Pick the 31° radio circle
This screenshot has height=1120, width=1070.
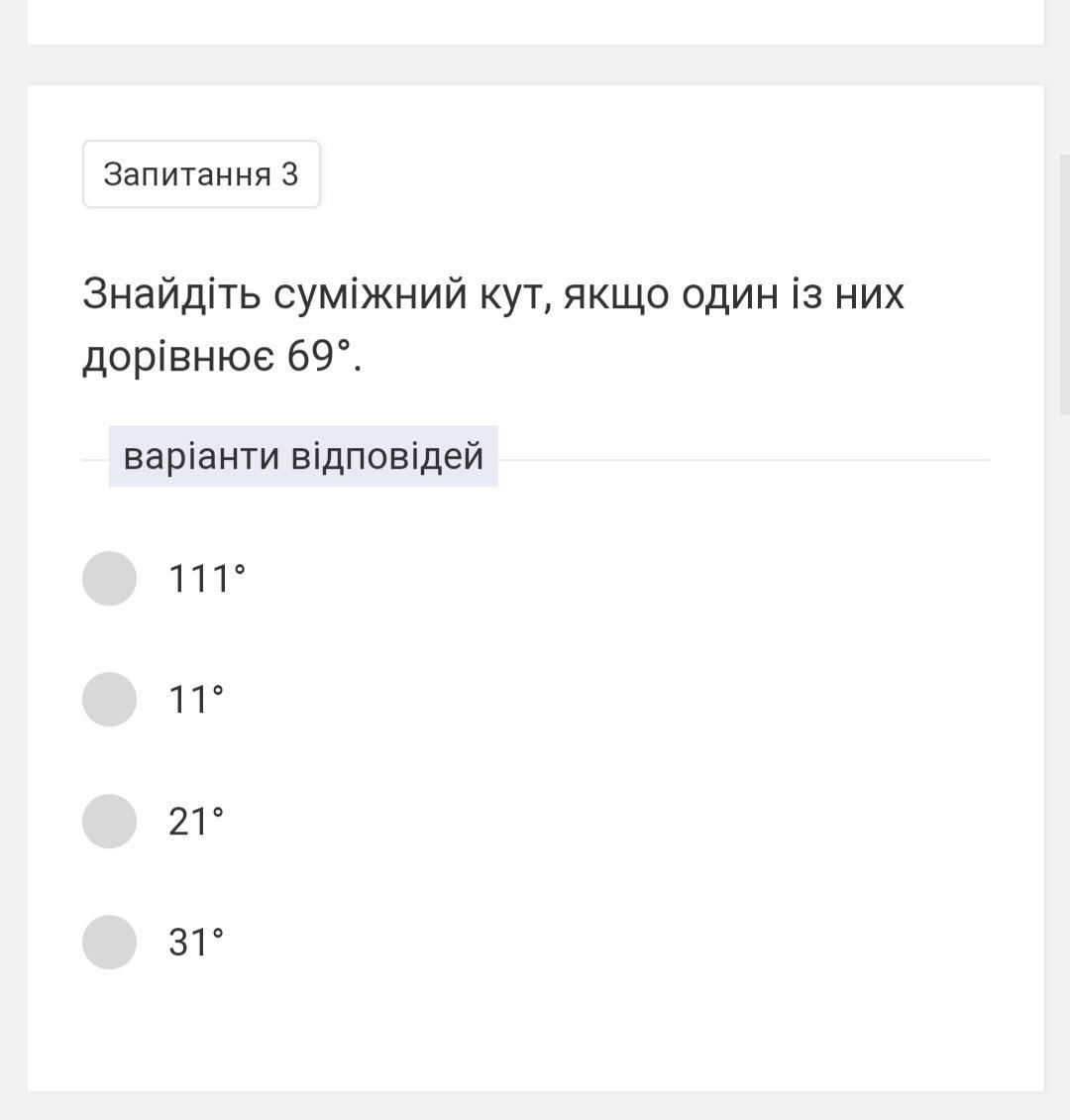[x=109, y=943]
